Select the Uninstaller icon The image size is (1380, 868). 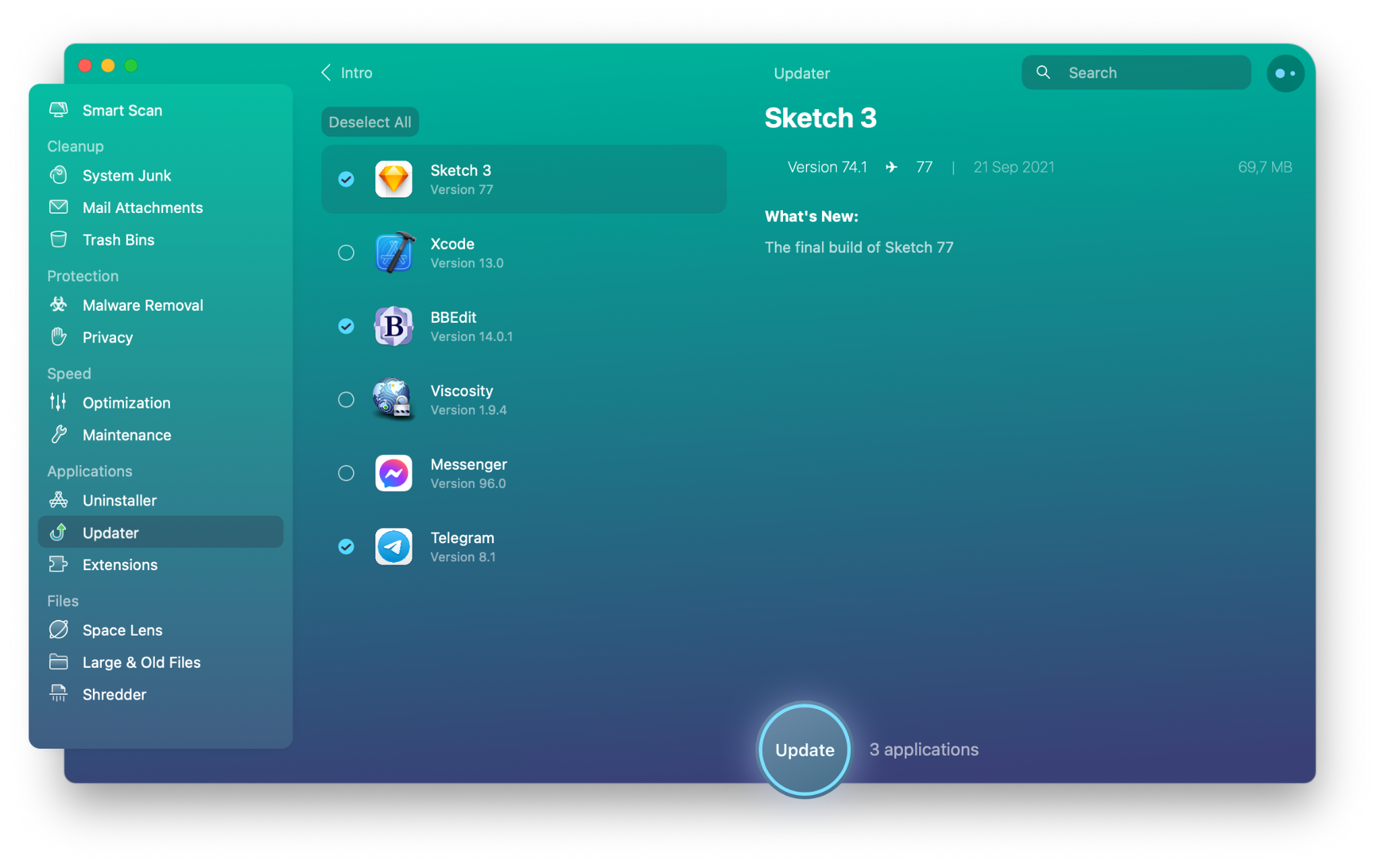point(61,500)
